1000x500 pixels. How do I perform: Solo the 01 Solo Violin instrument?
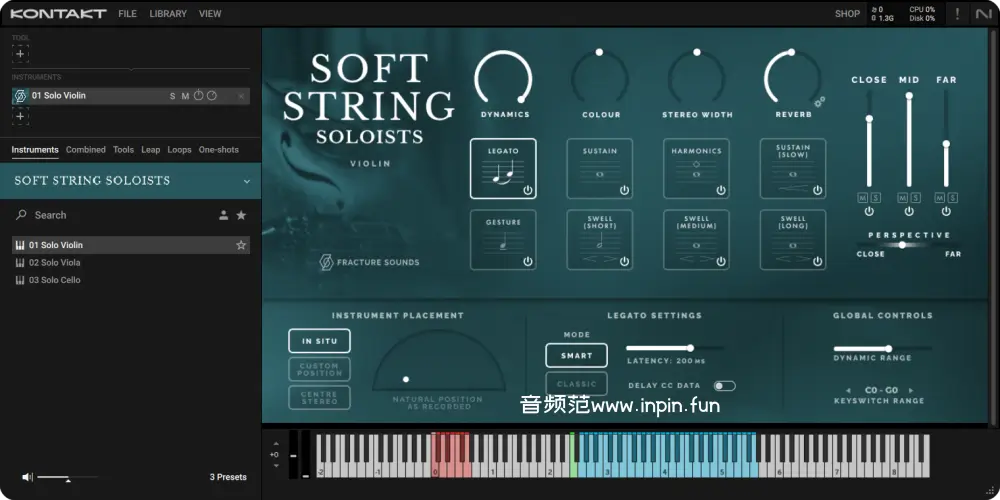pyautogui.click(x=172, y=96)
